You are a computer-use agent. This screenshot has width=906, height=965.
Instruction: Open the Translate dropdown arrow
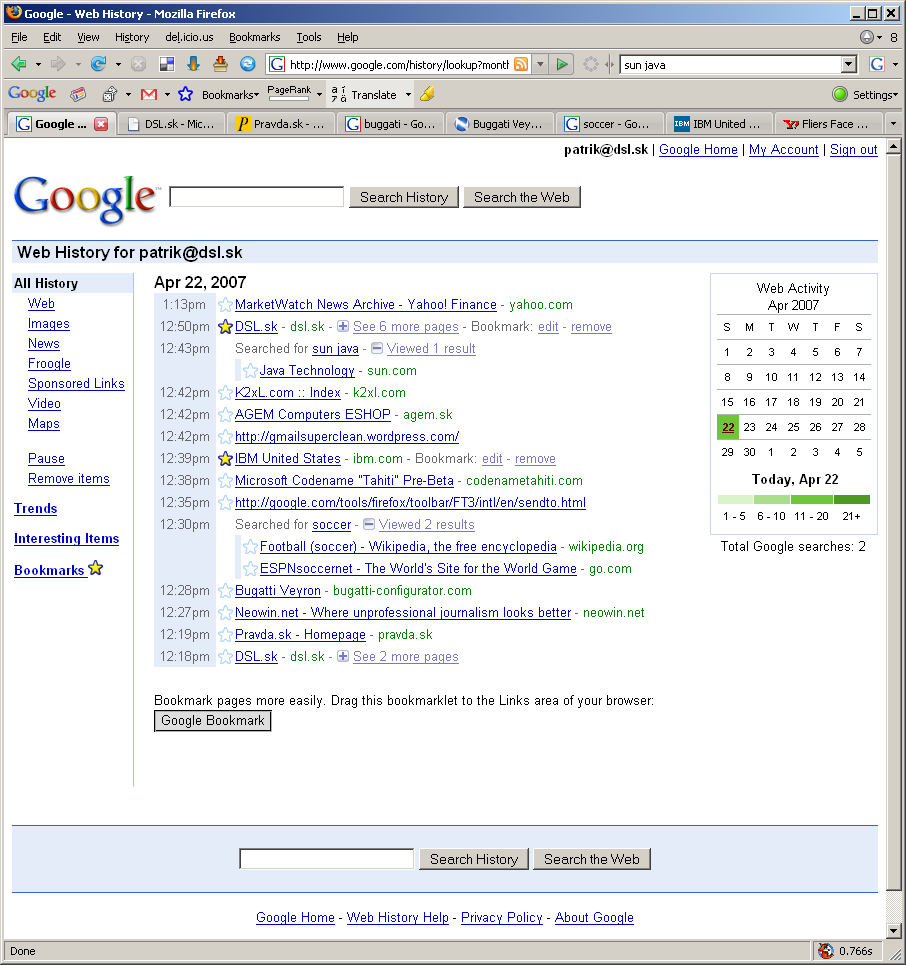tap(408, 95)
